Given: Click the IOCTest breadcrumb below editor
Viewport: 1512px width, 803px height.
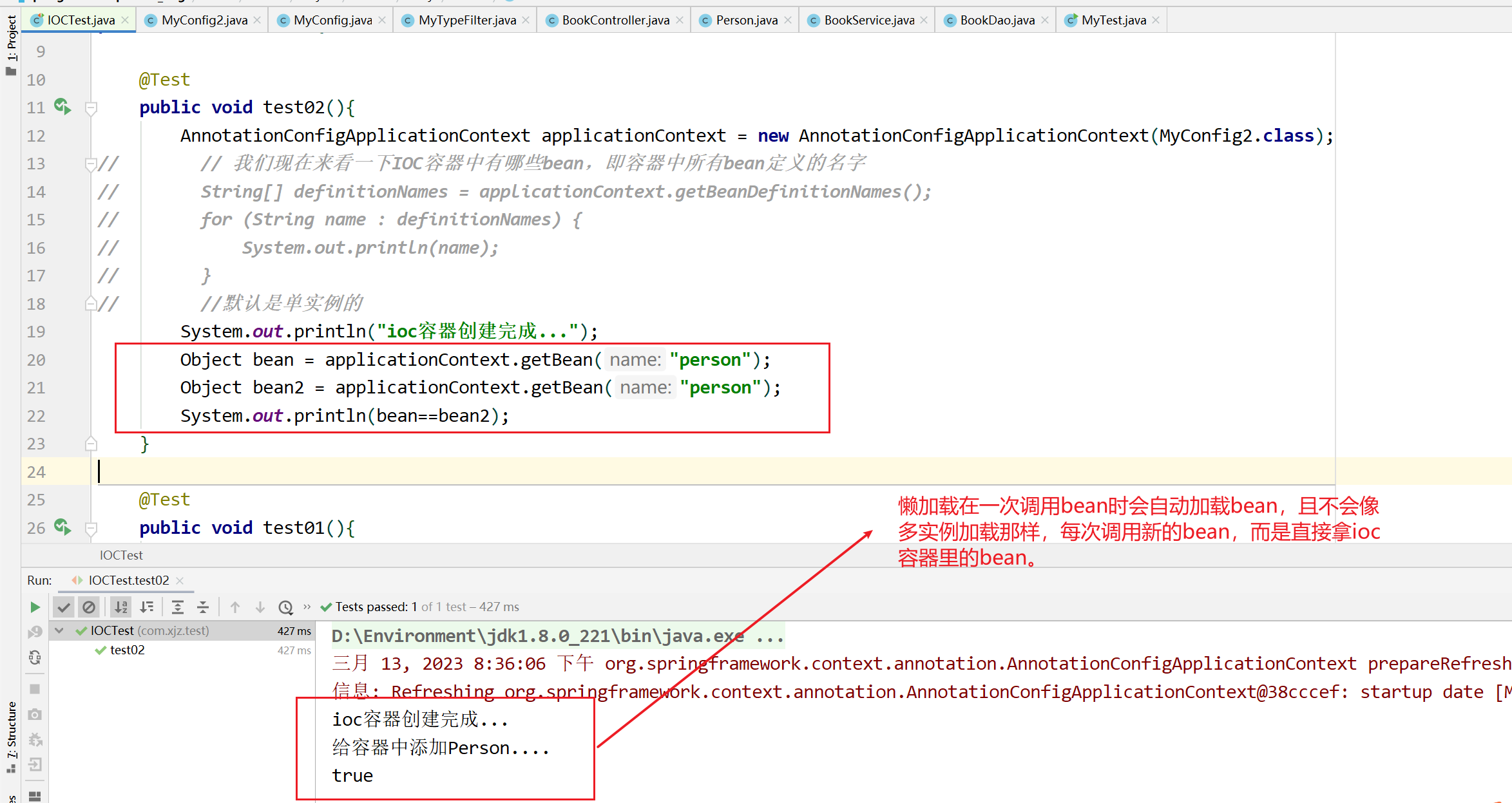Looking at the screenshot, I should pyautogui.click(x=121, y=555).
